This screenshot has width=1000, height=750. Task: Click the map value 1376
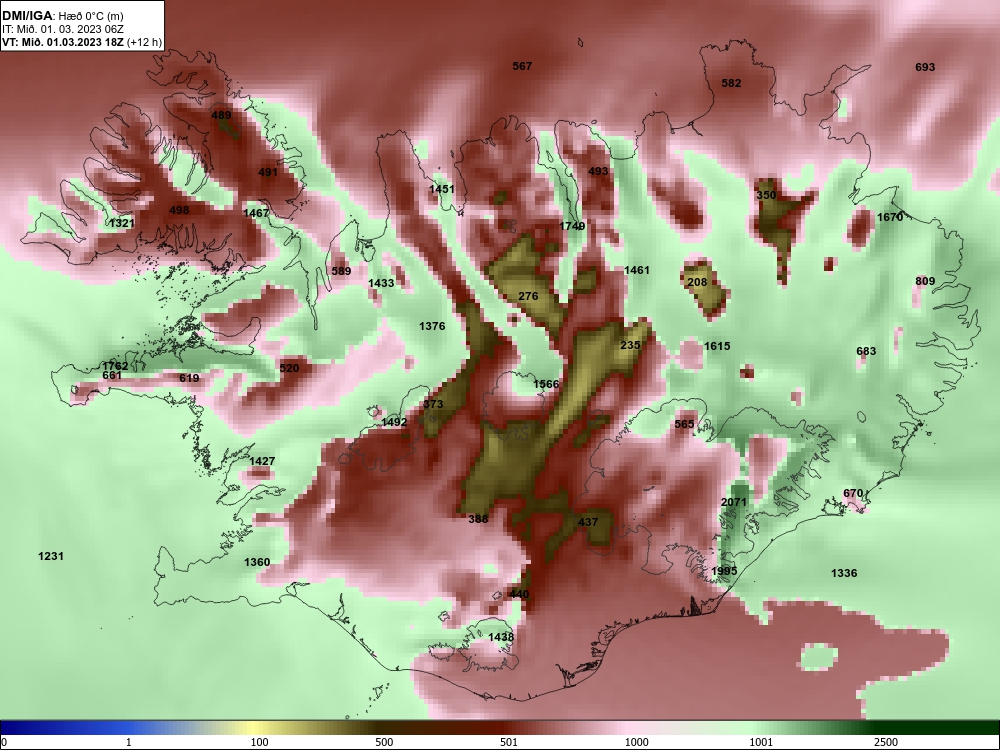point(432,326)
